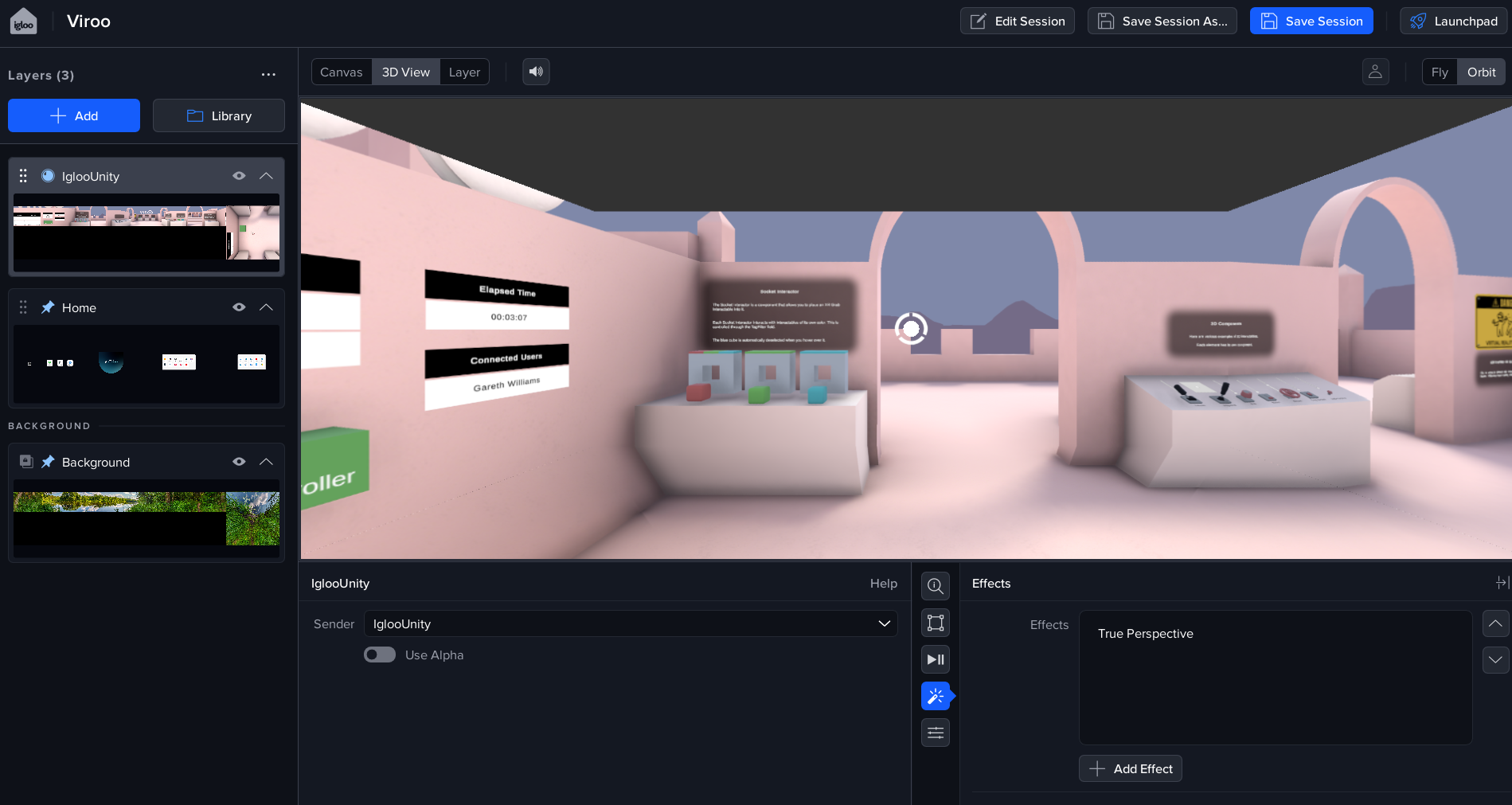
Task: Click the blue Save Session button
Action: pos(1311,21)
